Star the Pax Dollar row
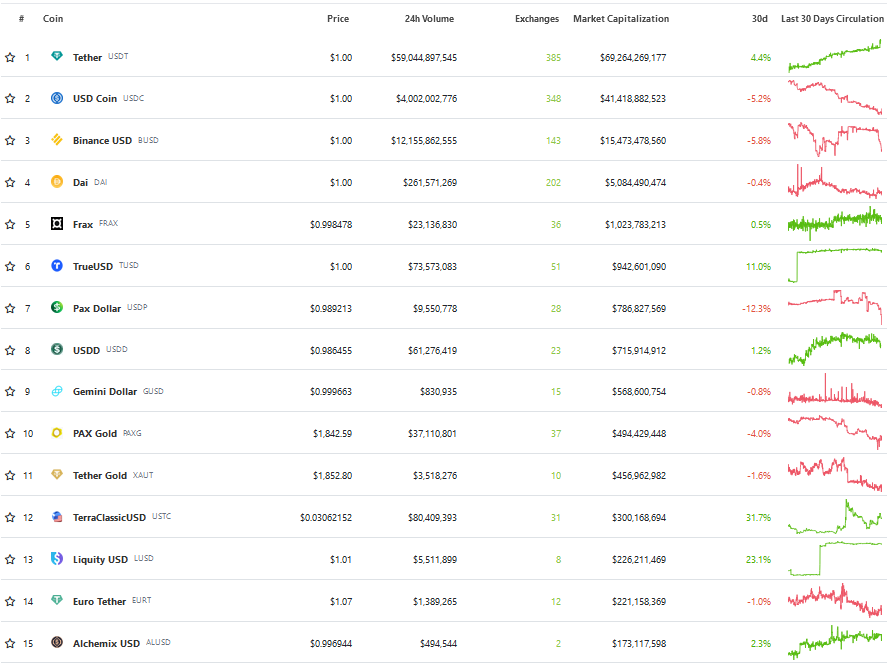Viewport: 887px width, 665px height. coord(10,308)
